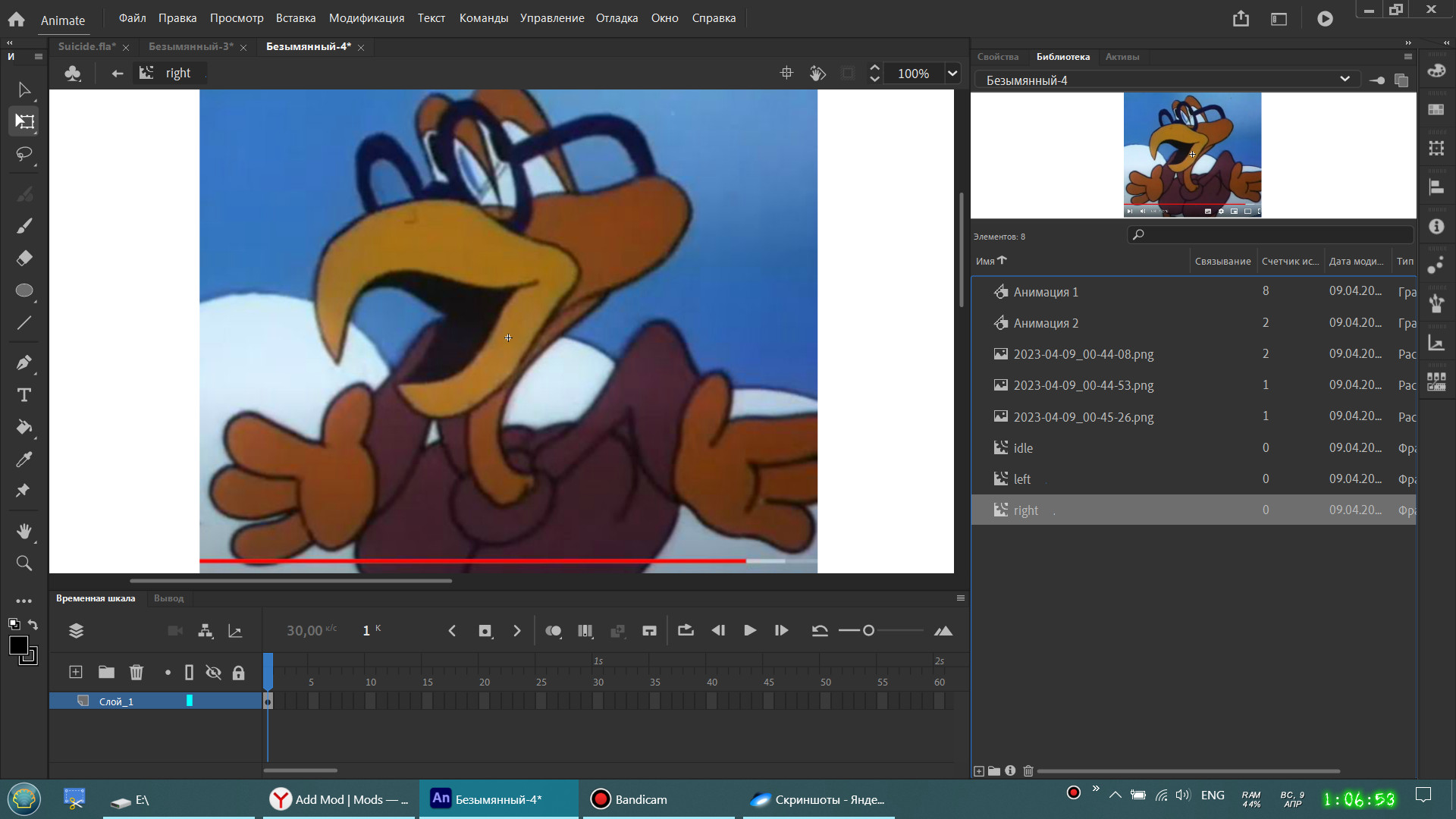Select the Text tool
The image size is (1456, 819).
tap(24, 395)
